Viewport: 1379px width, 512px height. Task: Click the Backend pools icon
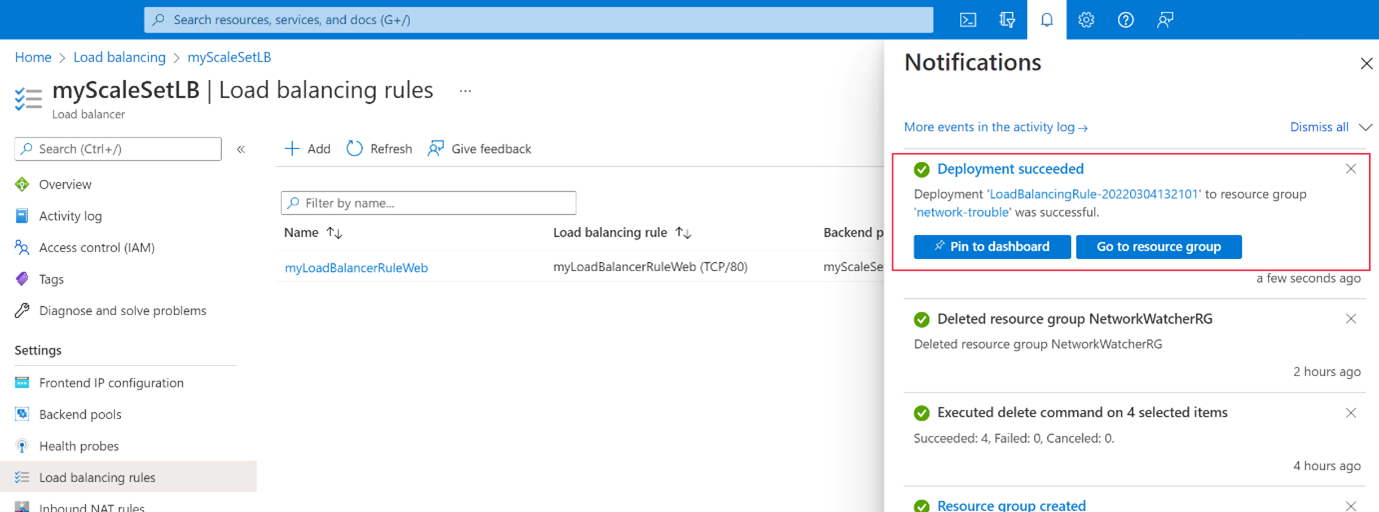click(22, 414)
